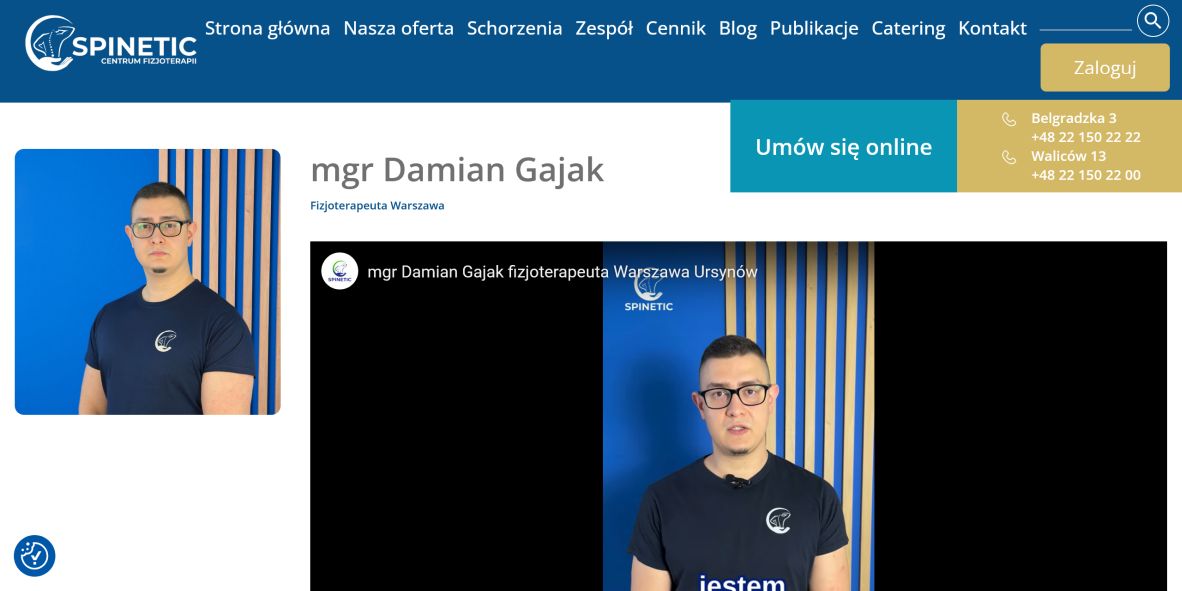Open the Publikacje menu item
The image size is (1182, 591).
click(x=814, y=29)
